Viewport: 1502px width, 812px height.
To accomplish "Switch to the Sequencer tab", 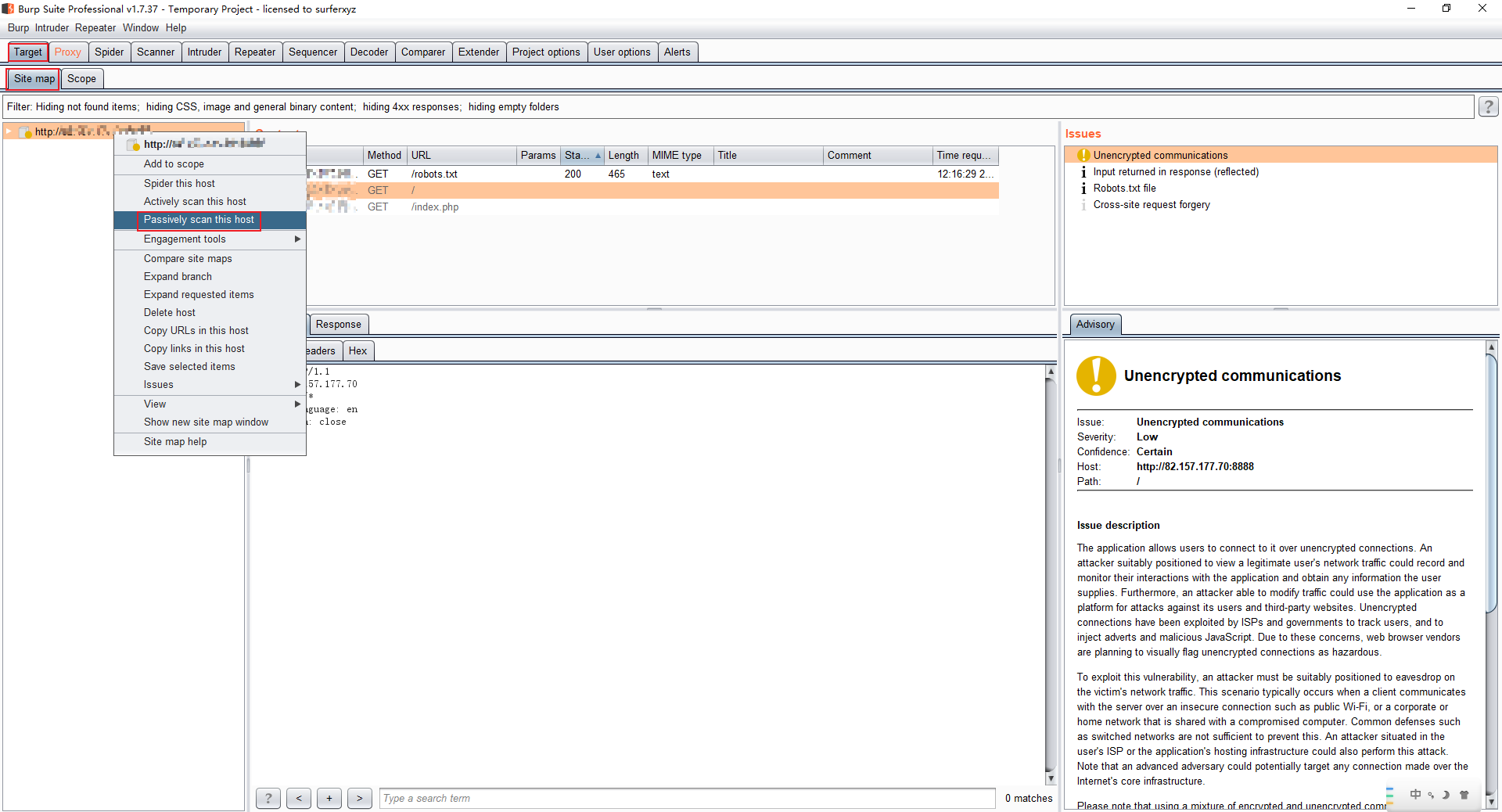I will click(313, 52).
